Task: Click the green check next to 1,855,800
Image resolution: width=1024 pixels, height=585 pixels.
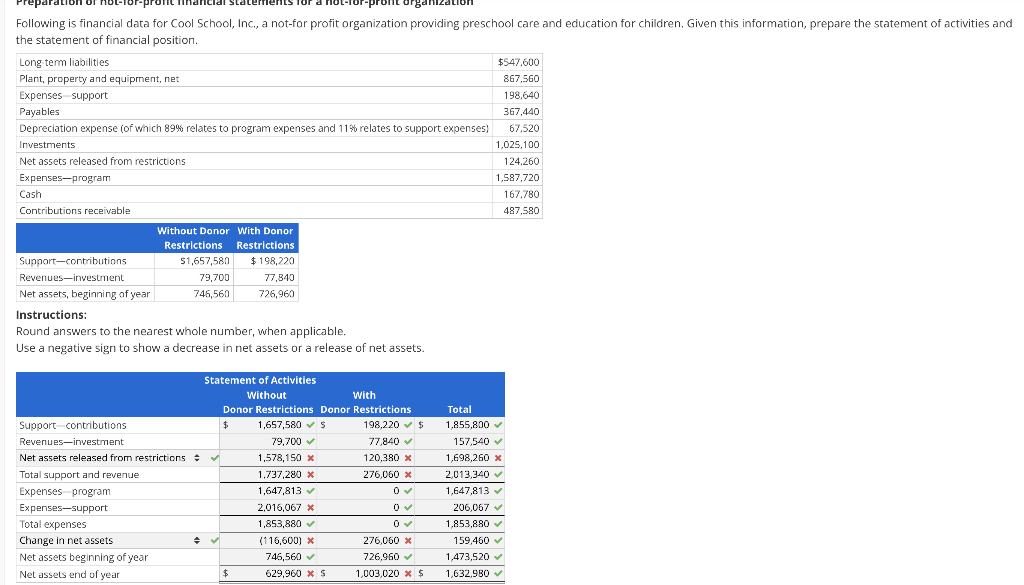Action: coord(498,425)
